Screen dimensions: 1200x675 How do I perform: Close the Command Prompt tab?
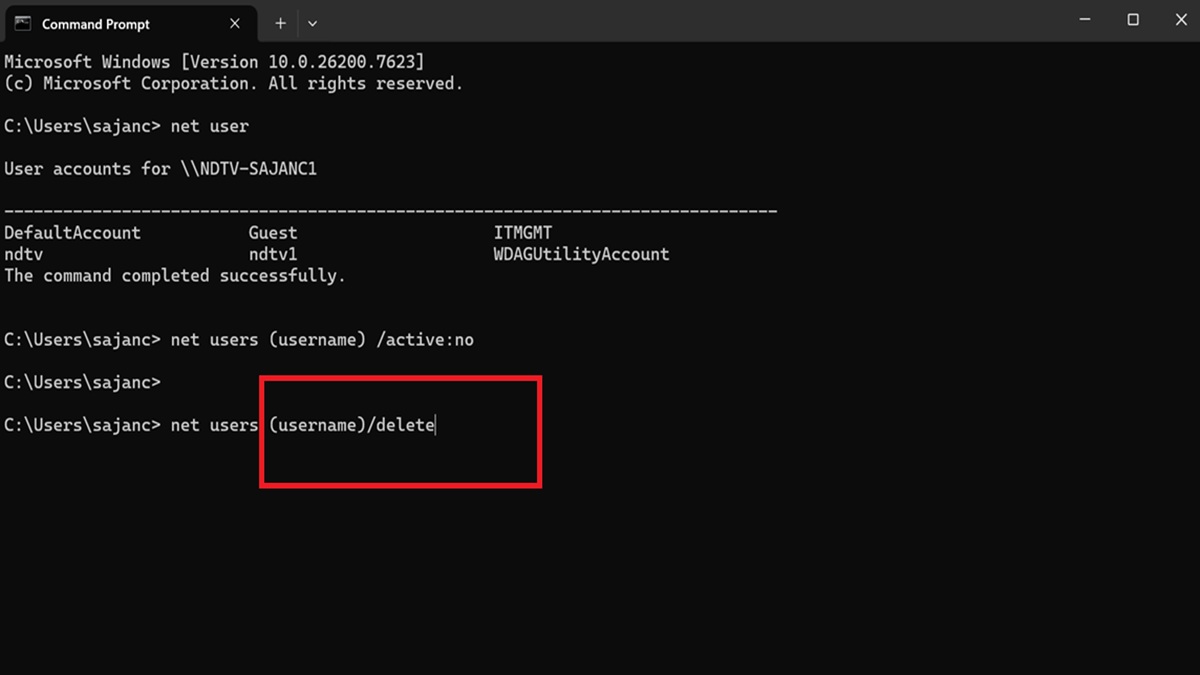coord(235,23)
